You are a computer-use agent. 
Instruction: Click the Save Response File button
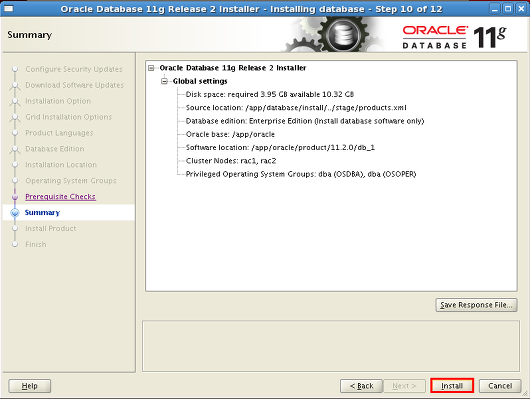coord(476,305)
